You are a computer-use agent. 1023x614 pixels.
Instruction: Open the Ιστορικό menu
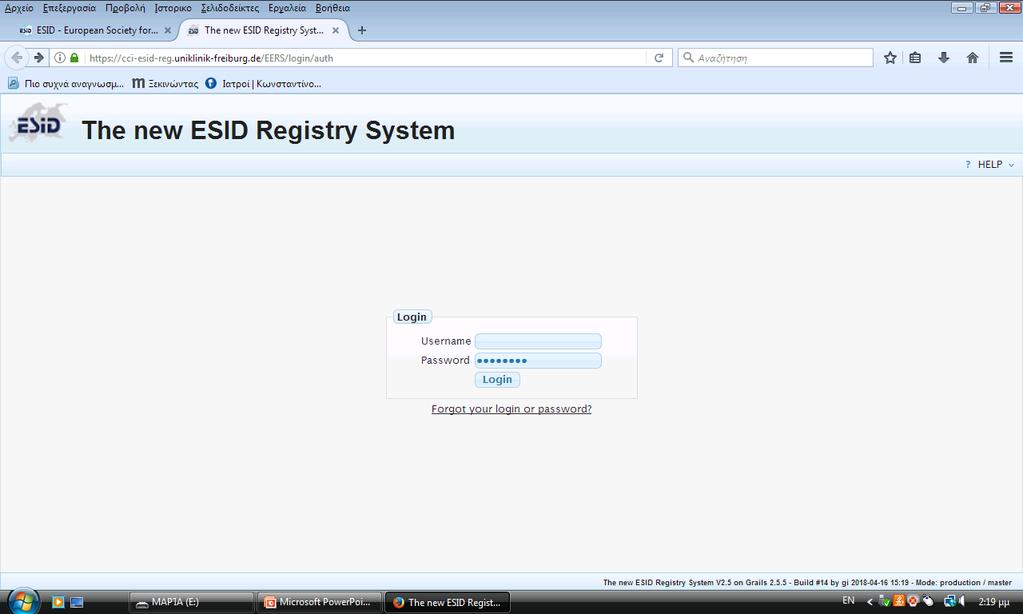[173, 8]
